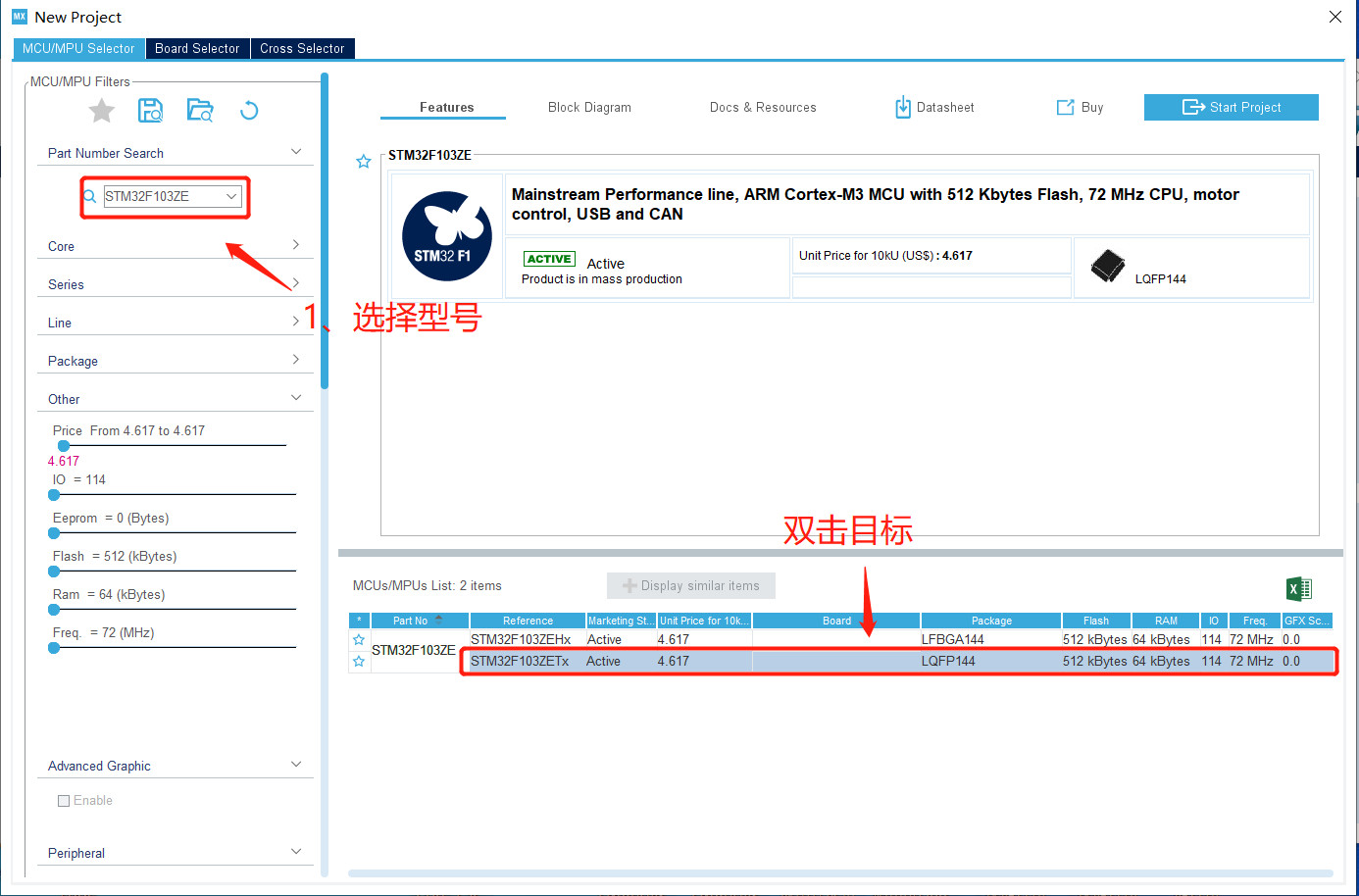Switch to the MCU/MPU Selector tab

(78, 48)
